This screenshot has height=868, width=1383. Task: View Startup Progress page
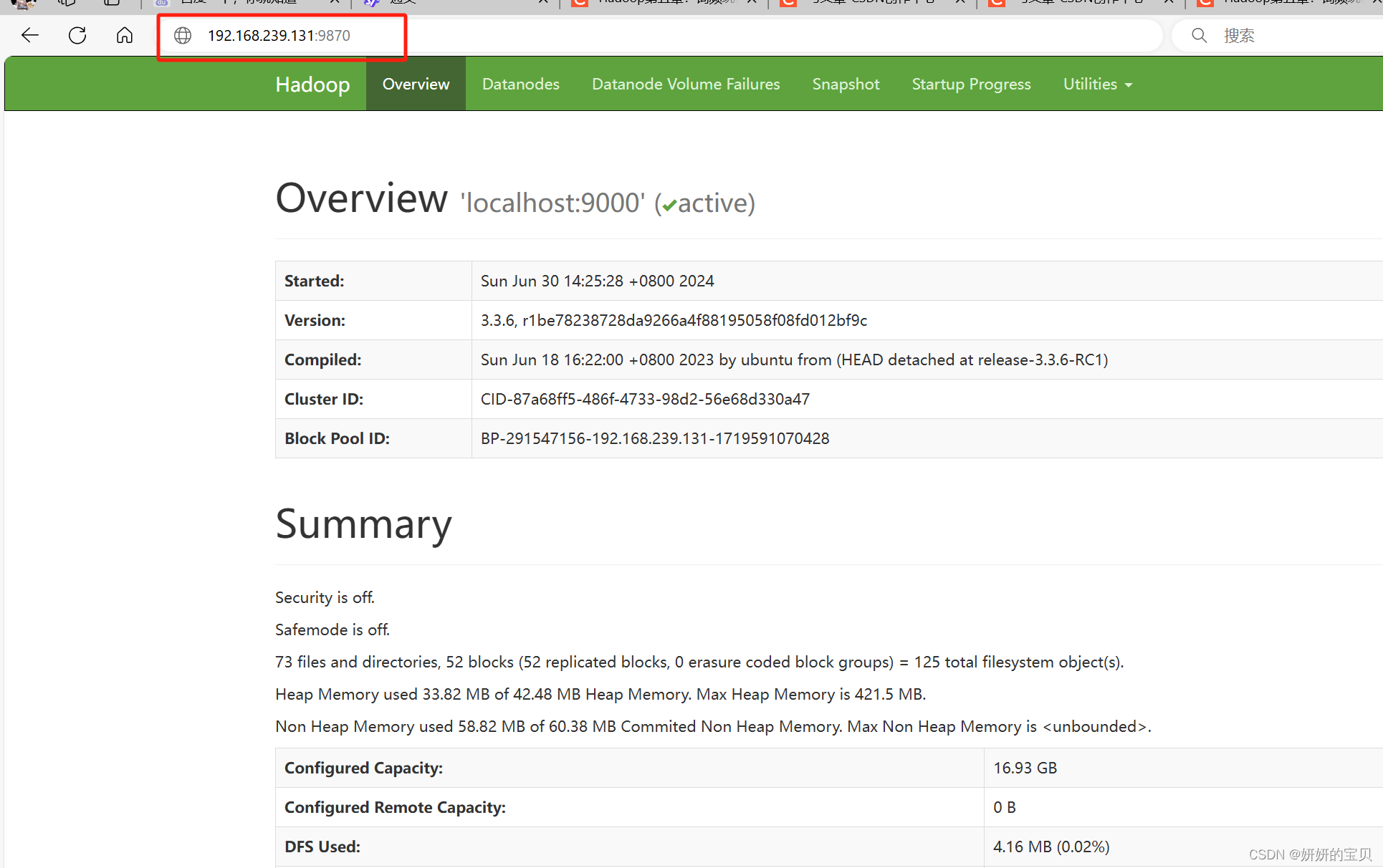(971, 85)
